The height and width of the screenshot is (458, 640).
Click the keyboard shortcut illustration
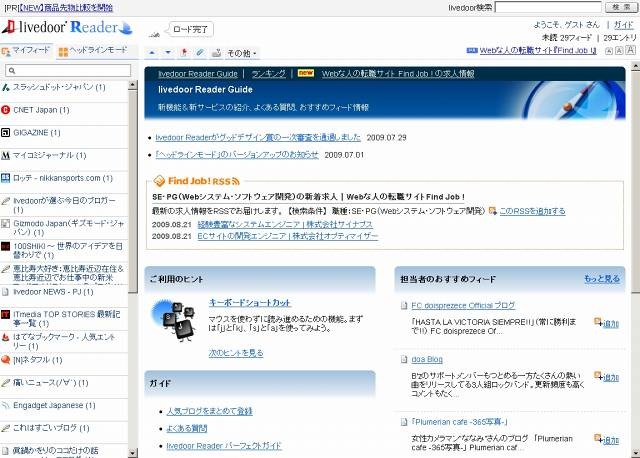click(x=173, y=320)
